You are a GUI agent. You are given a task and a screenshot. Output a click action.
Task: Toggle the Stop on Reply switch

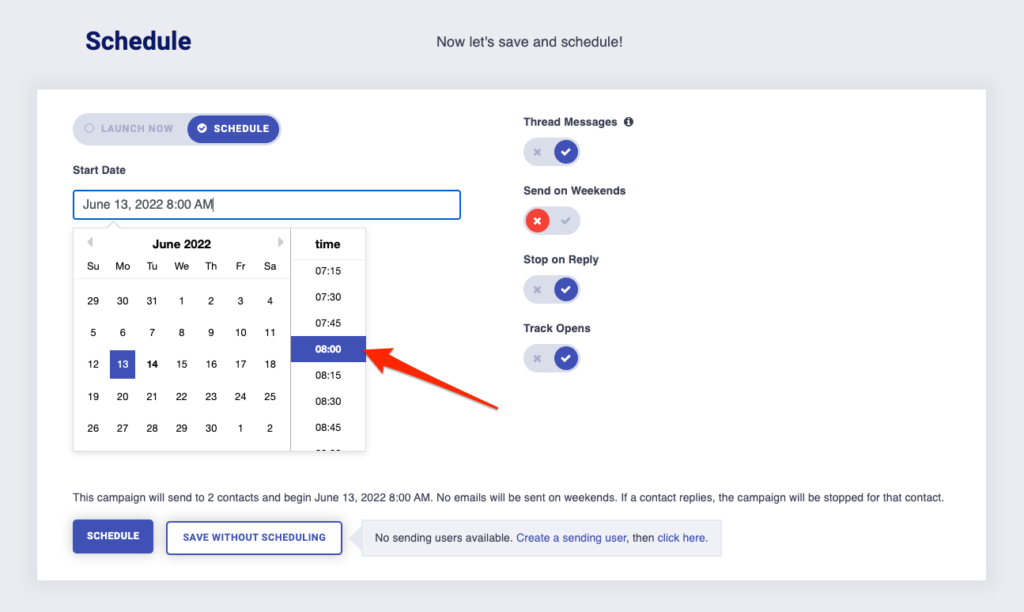(551, 289)
